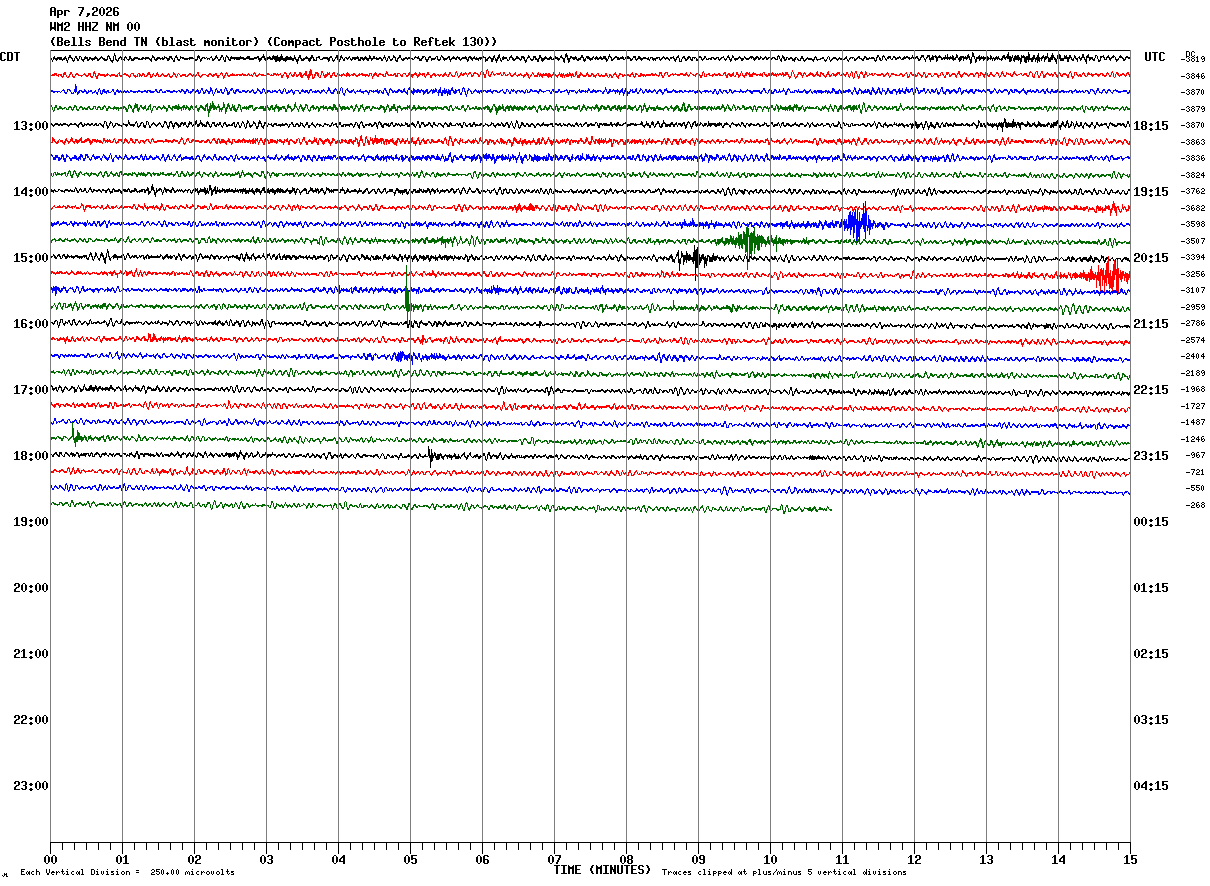This screenshot has height=886, width=1210.
Task: Click the 00:15 UTC time label
Action: (x=1151, y=522)
